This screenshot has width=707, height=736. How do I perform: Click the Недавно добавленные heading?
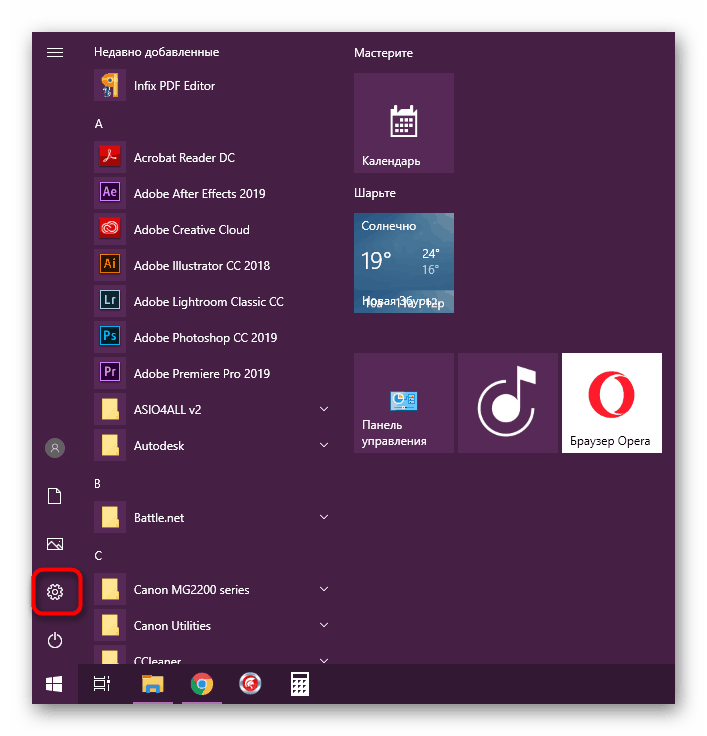tap(156, 52)
